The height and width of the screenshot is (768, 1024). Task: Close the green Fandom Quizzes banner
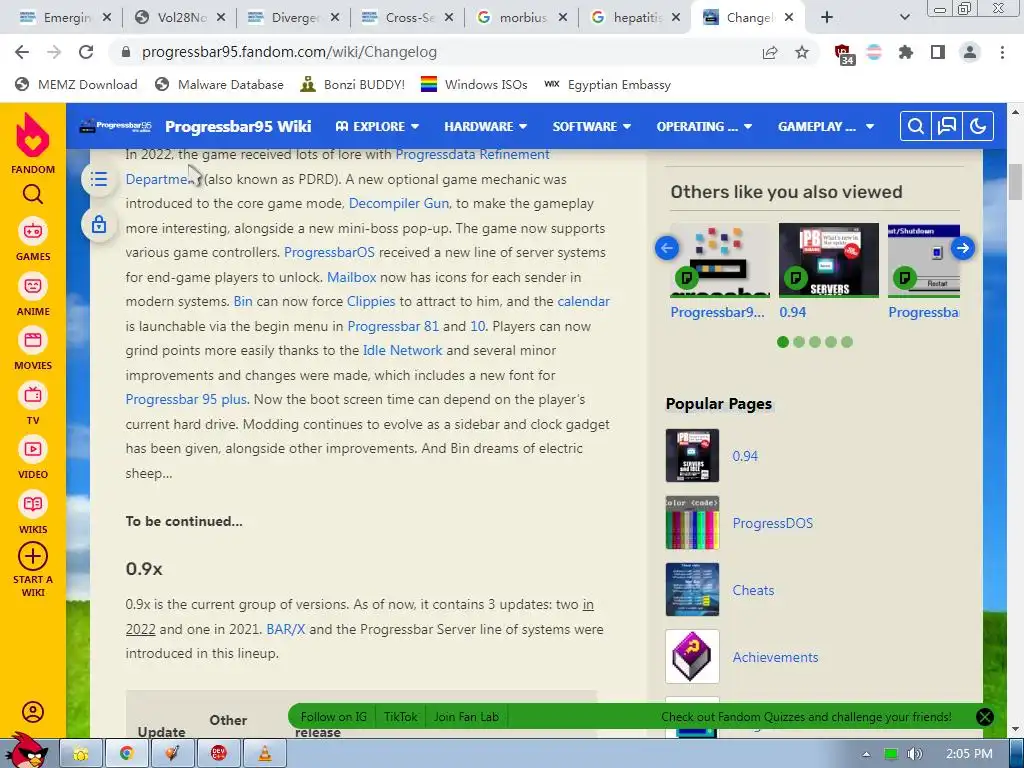point(985,717)
